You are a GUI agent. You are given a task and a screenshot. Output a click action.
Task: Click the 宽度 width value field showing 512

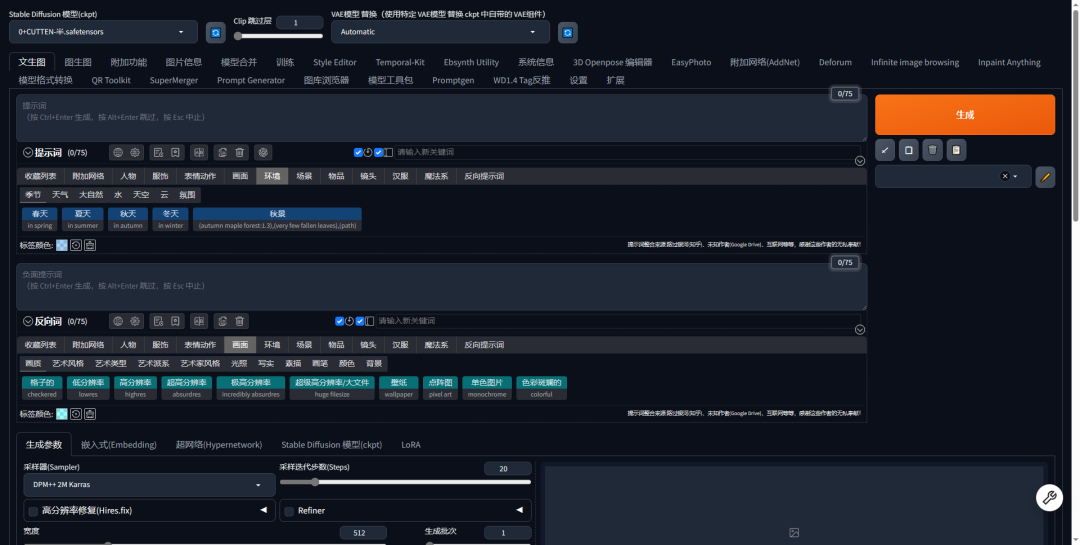coord(363,533)
